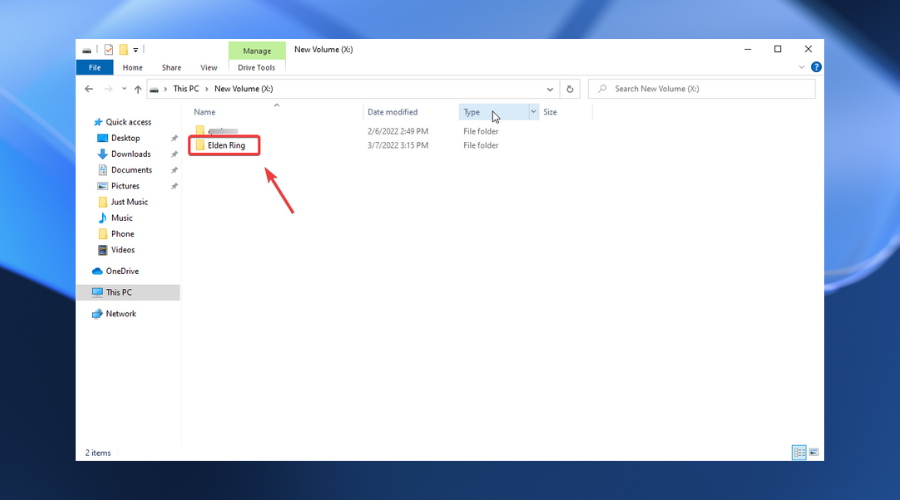Open Desktop in the navigation pane
Screen dimensions: 900x500
(x=118, y=138)
